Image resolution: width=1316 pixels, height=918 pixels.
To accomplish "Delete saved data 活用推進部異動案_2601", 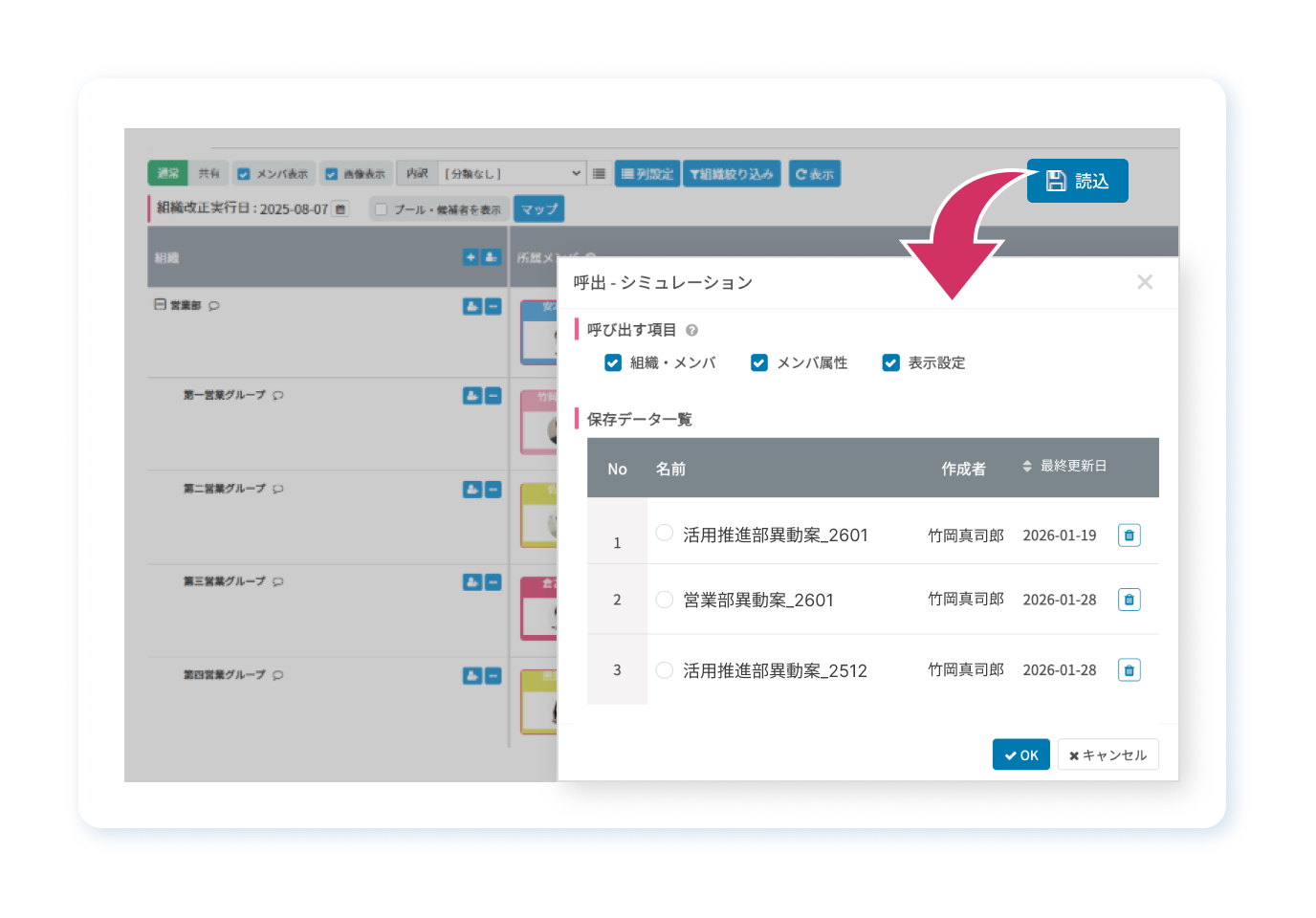I will (1129, 535).
